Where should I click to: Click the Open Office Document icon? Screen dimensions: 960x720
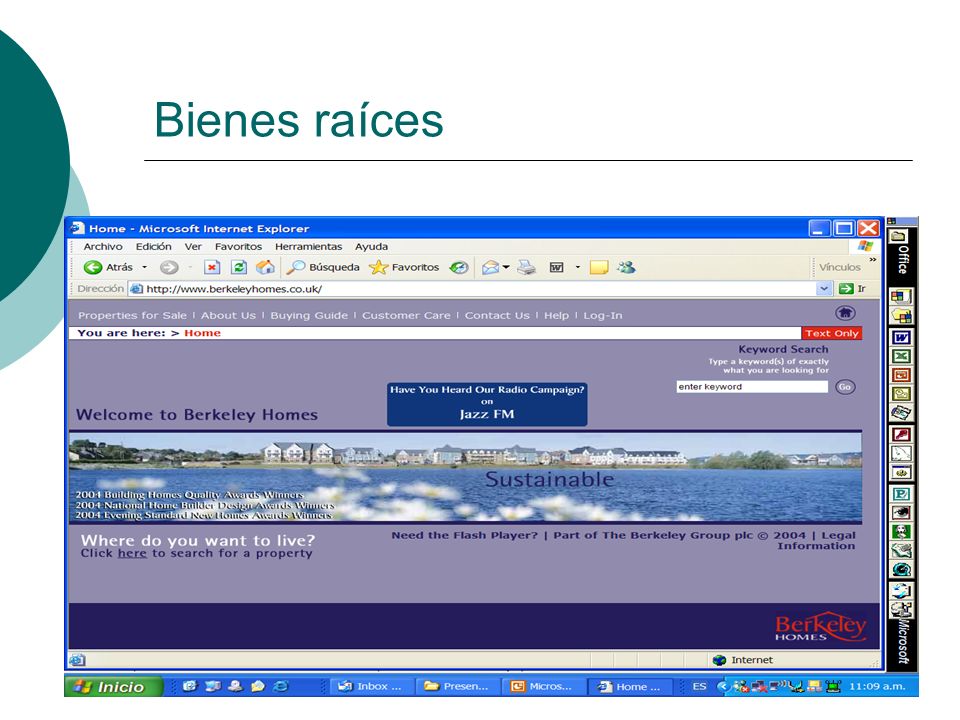click(901, 316)
